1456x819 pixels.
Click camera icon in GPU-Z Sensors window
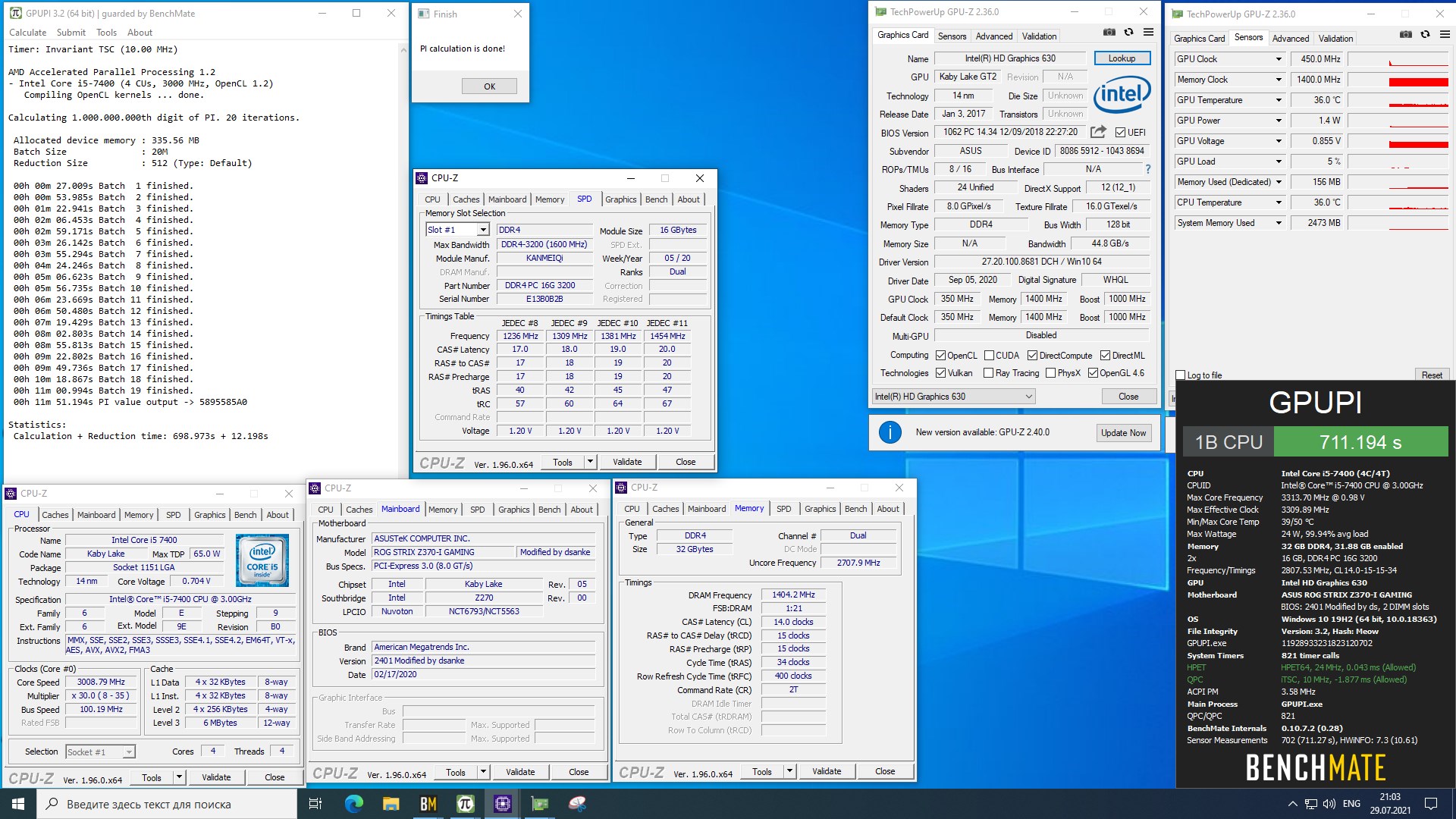tap(1405, 34)
